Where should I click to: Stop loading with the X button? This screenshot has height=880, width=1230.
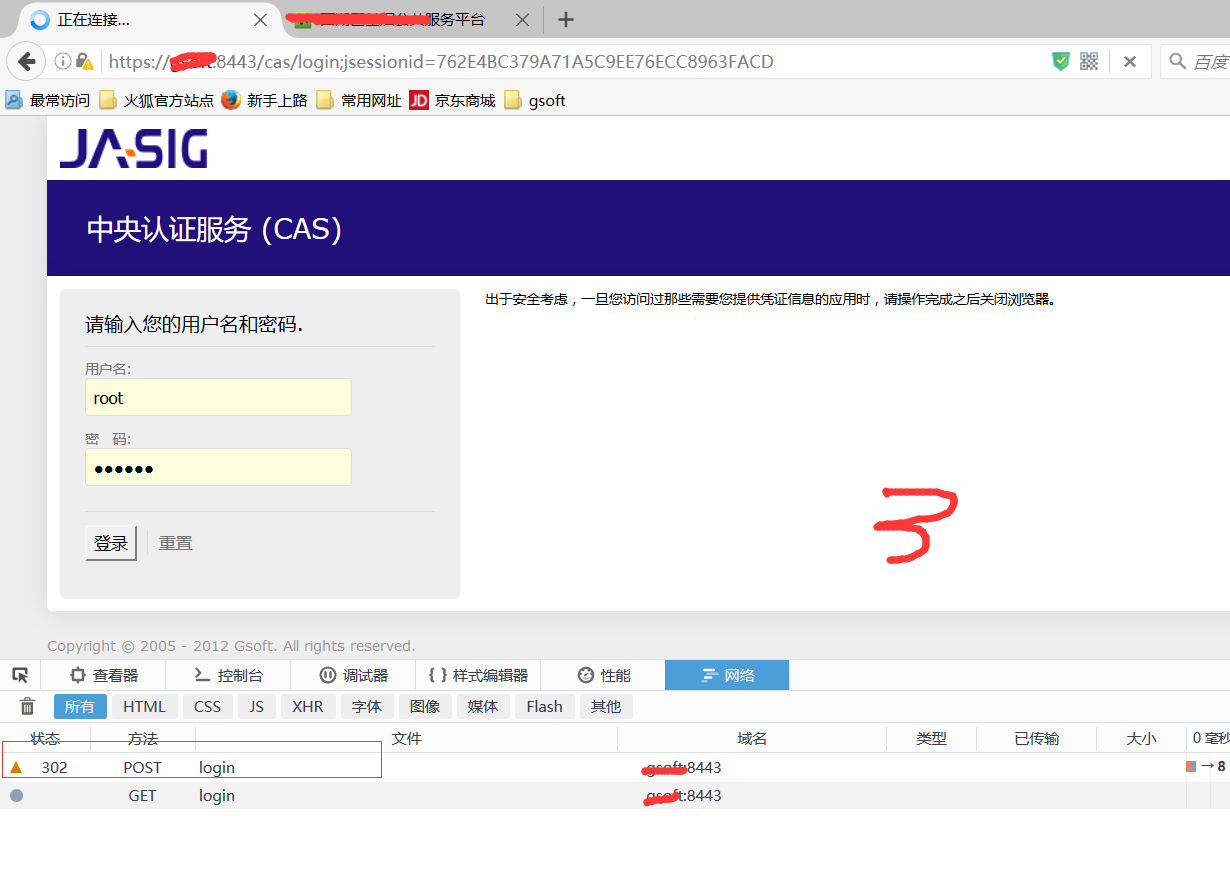(1130, 61)
